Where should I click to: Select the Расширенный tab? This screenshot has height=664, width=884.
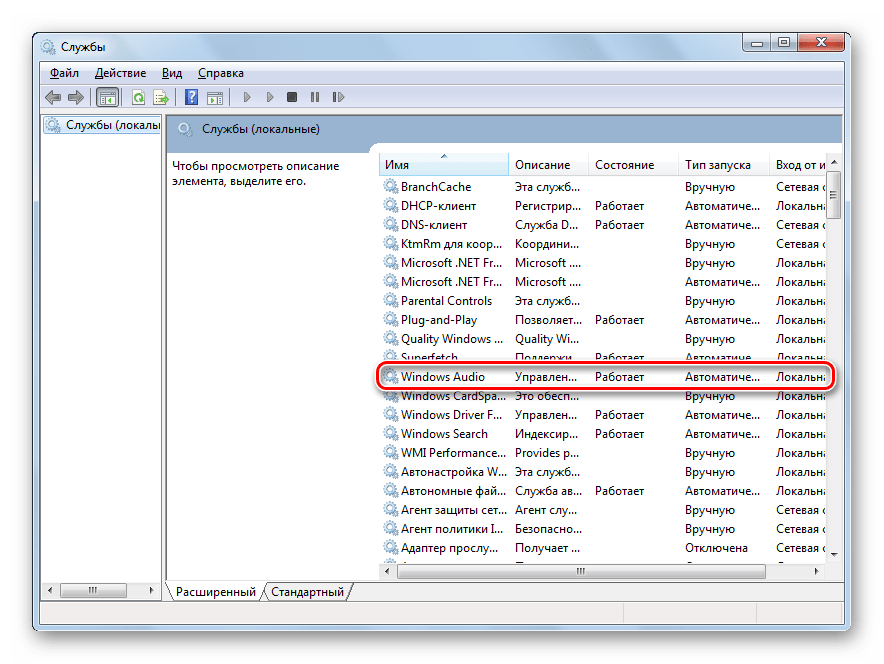pos(215,592)
